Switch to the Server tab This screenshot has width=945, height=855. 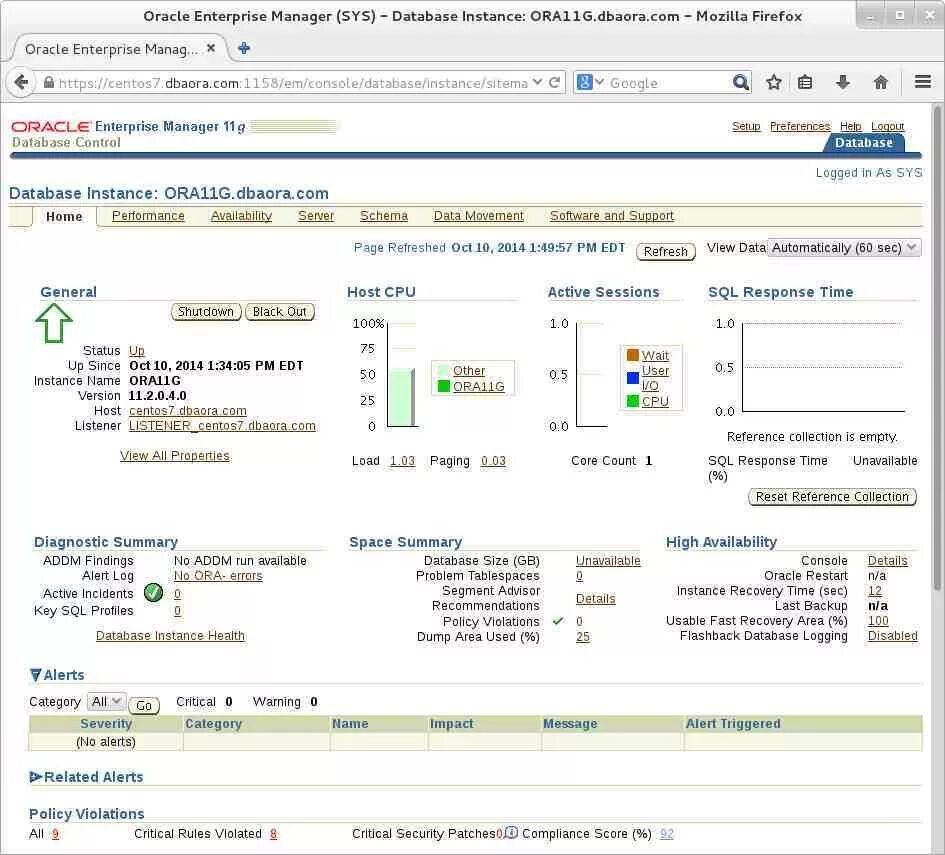(x=316, y=216)
